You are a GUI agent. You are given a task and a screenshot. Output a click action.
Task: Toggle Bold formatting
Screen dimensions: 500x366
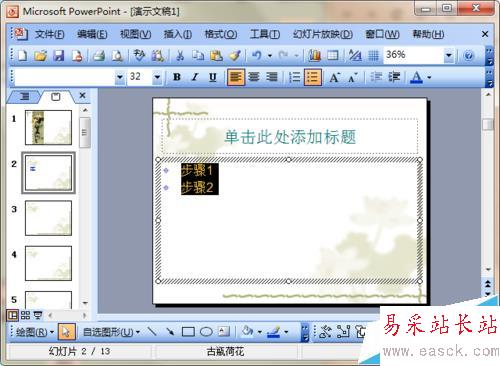click(x=177, y=77)
